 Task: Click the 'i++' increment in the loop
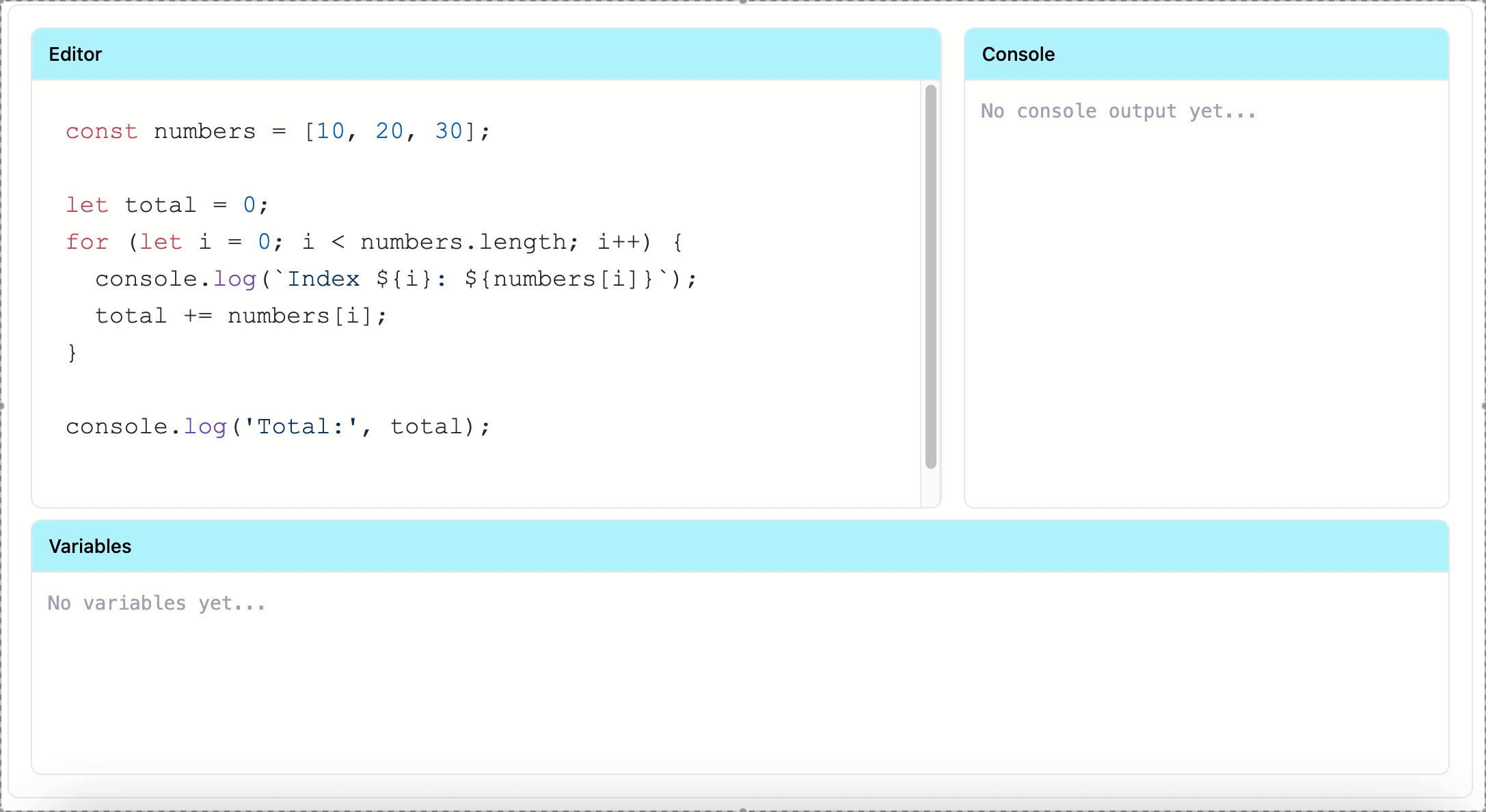point(619,242)
